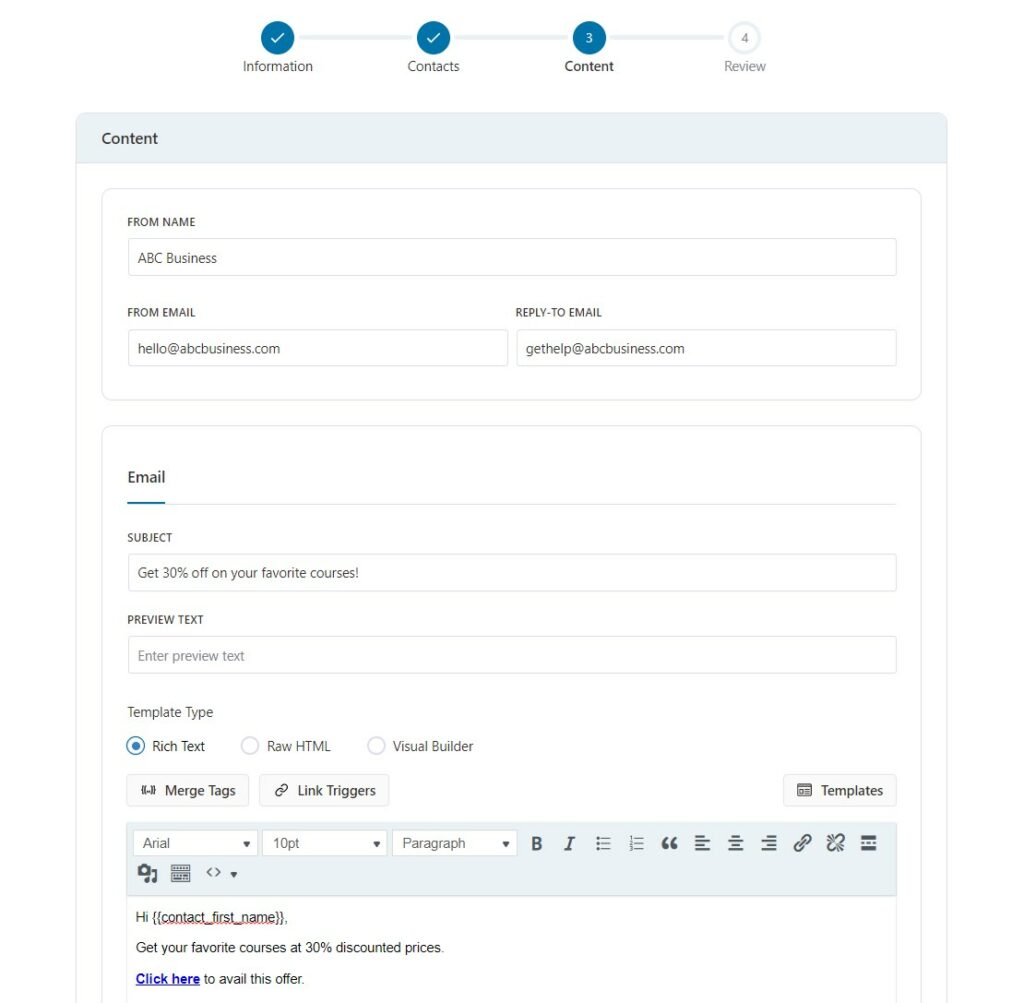This screenshot has height=1003, width=1024.
Task: Select the Raw HTML template type
Action: [x=250, y=746]
